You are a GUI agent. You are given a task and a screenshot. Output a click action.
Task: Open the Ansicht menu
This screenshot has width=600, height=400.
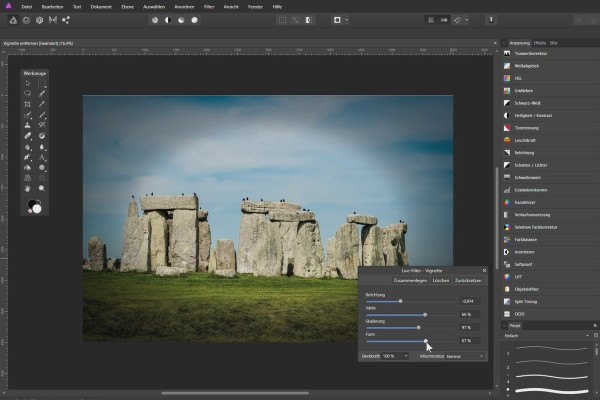pos(231,7)
